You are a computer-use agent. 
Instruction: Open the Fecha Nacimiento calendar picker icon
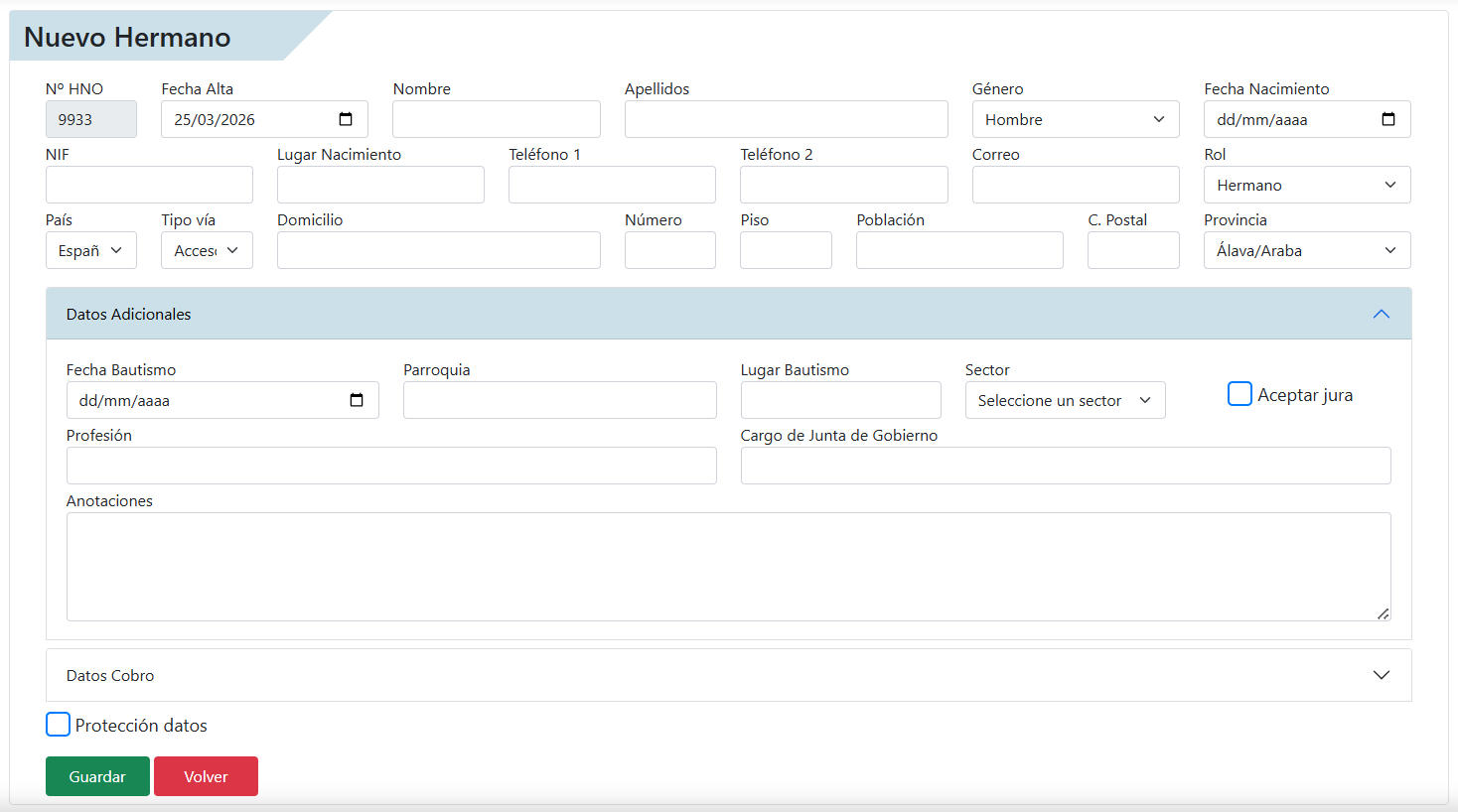coord(1388,119)
